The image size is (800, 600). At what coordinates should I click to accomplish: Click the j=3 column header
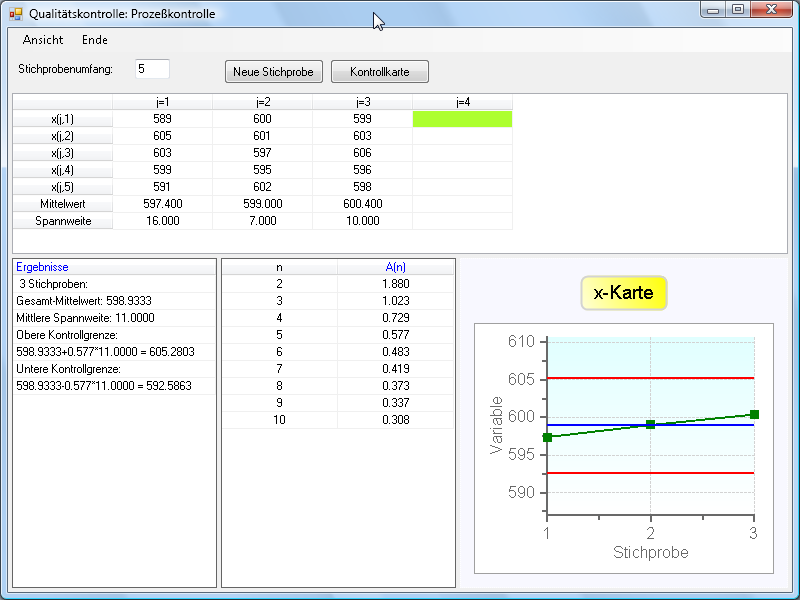pyautogui.click(x=362, y=102)
